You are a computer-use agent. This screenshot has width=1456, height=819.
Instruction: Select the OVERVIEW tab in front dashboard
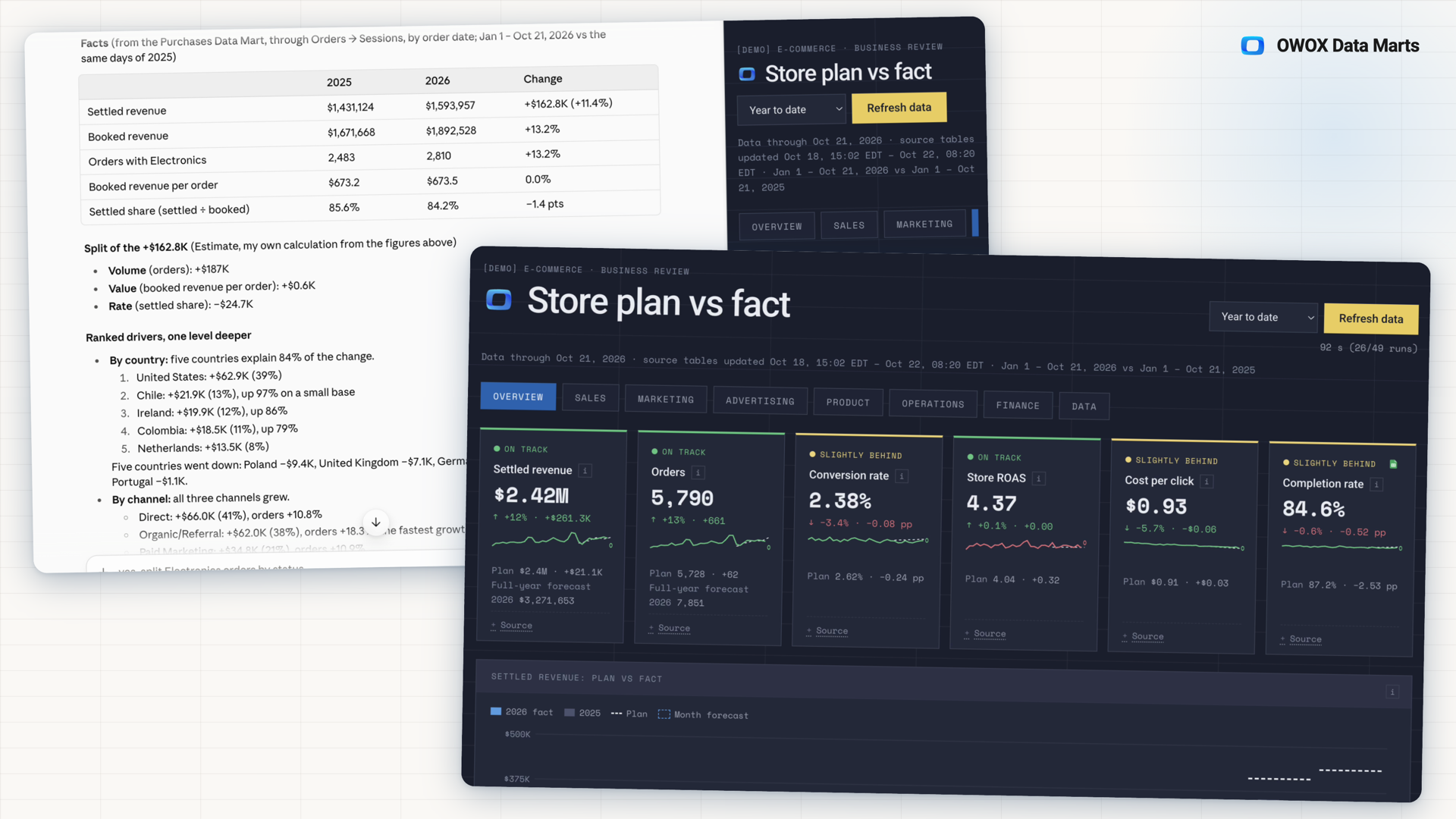pyautogui.click(x=518, y=397)
